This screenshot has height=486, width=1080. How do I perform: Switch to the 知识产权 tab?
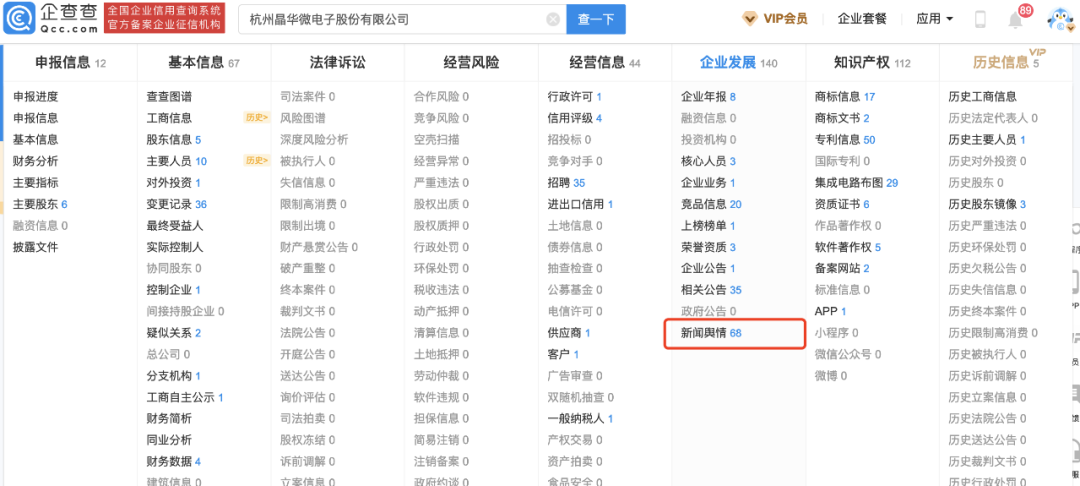pyautogui.click(x=861, y=63)
